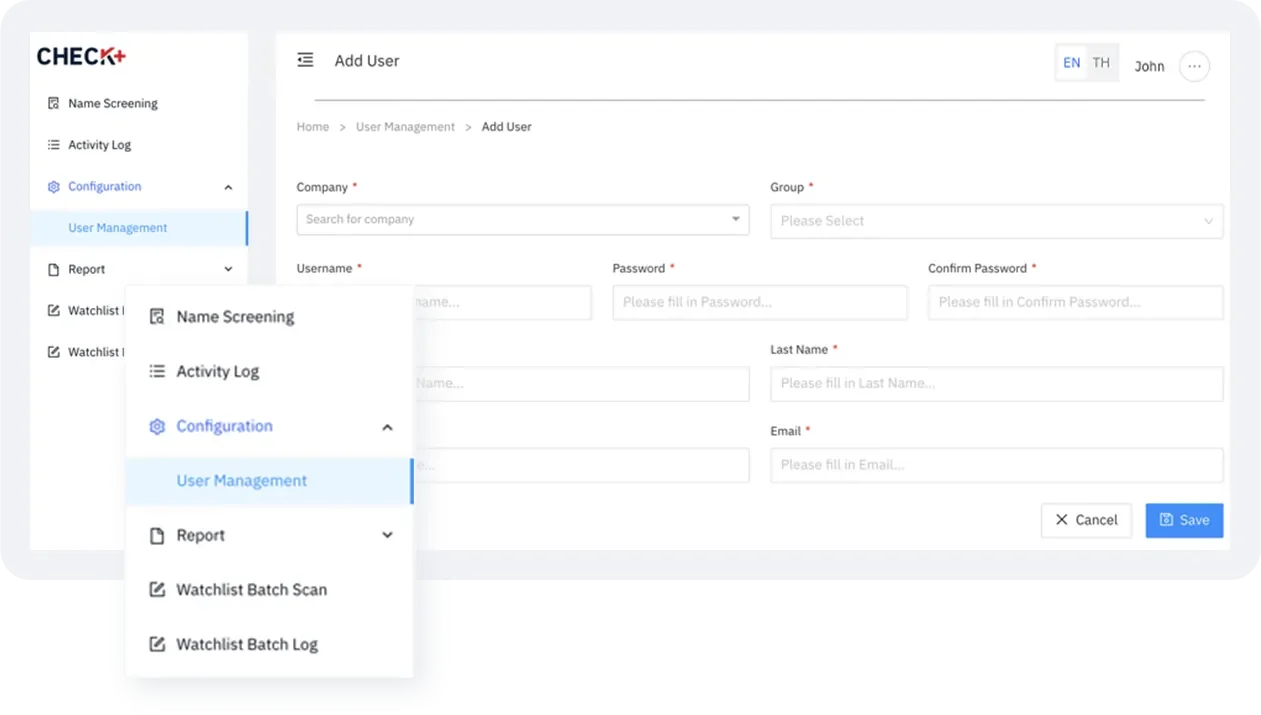Click the CHECK+ logo
The image size is (1261, 715).
81,57
